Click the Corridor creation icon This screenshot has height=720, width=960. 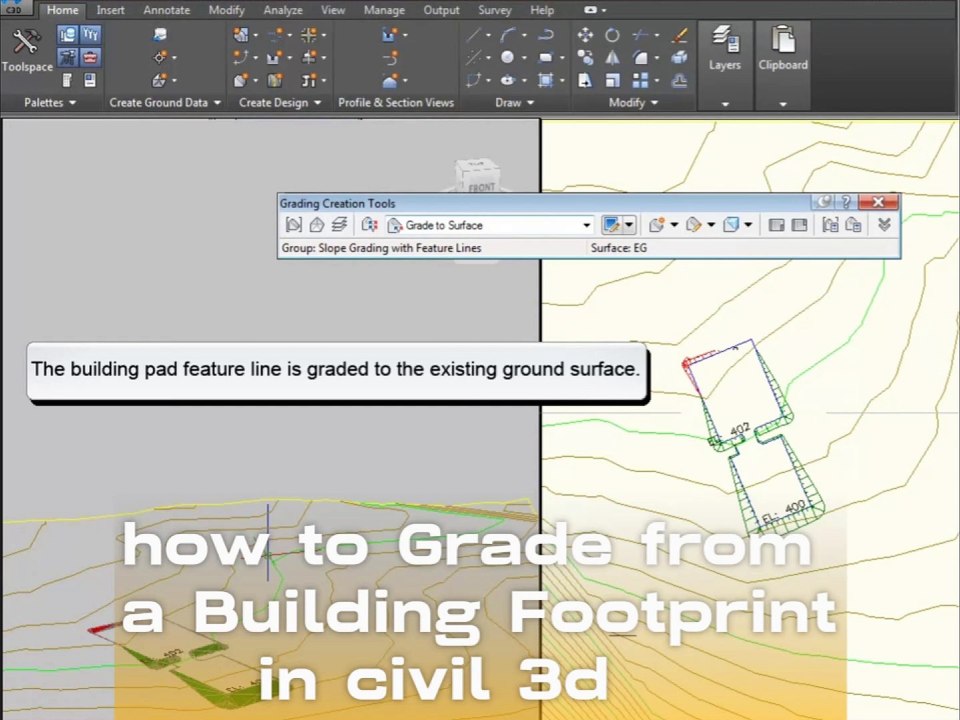(x=275, y=80)
